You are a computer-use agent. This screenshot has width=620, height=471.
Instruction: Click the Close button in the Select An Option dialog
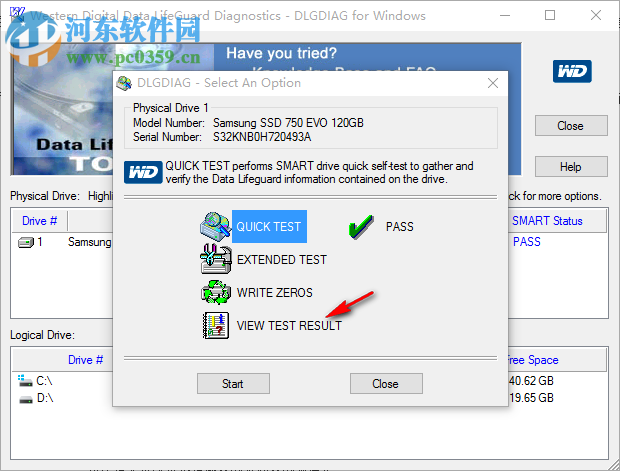tap(386, 384)
